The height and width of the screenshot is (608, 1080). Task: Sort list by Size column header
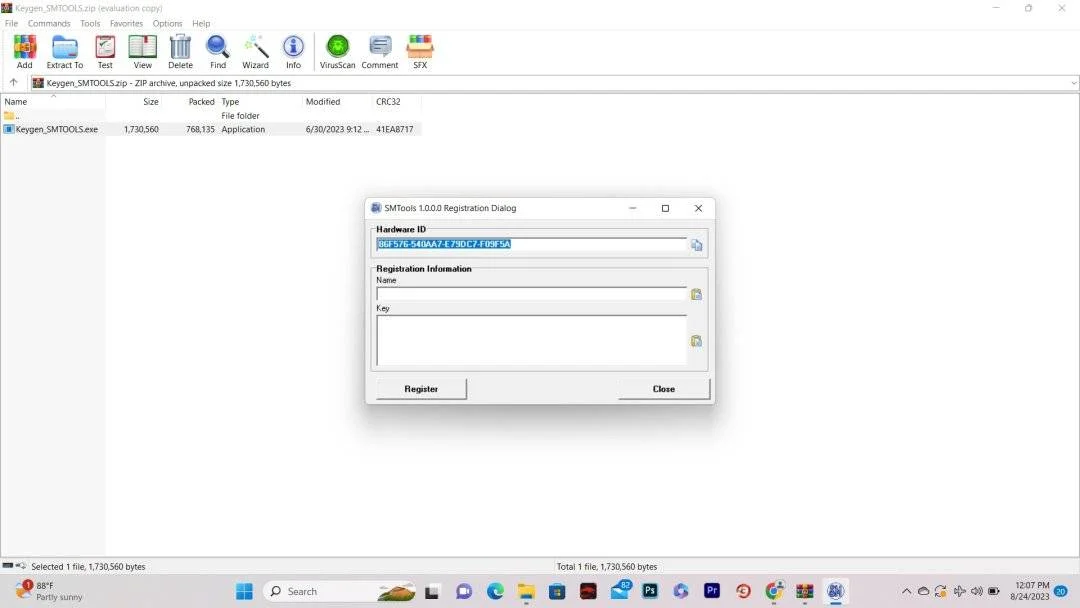[134, 101]
